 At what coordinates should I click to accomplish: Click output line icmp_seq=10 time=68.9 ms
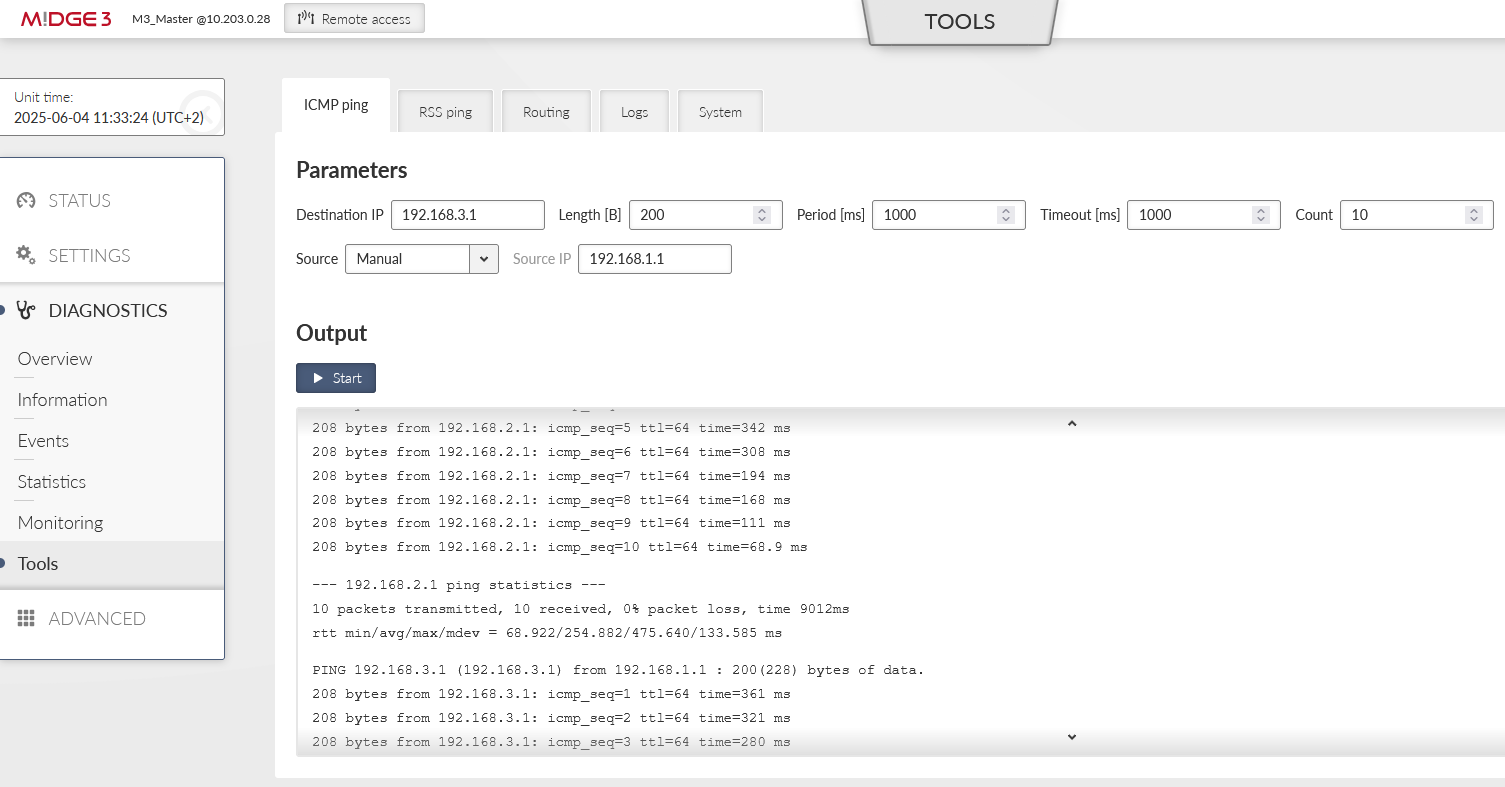click(x=559, y=547)
